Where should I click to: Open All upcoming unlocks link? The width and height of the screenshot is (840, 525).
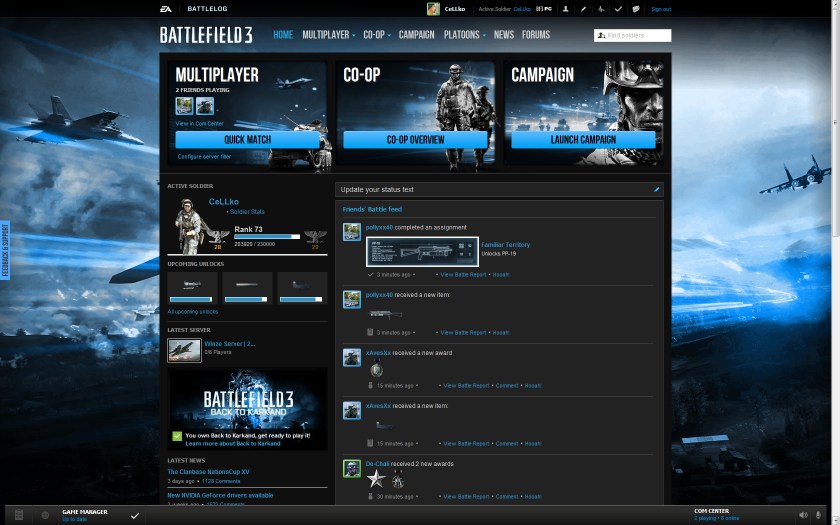[193, 312]
